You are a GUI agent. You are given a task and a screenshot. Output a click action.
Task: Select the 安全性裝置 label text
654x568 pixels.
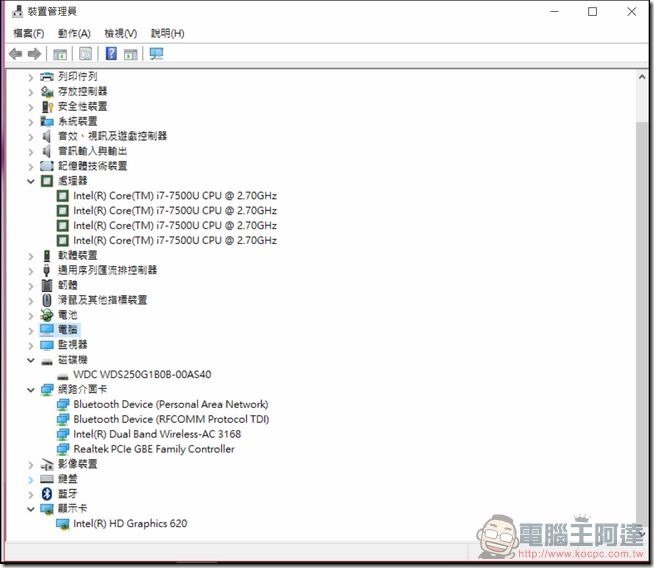pos(83,106)
